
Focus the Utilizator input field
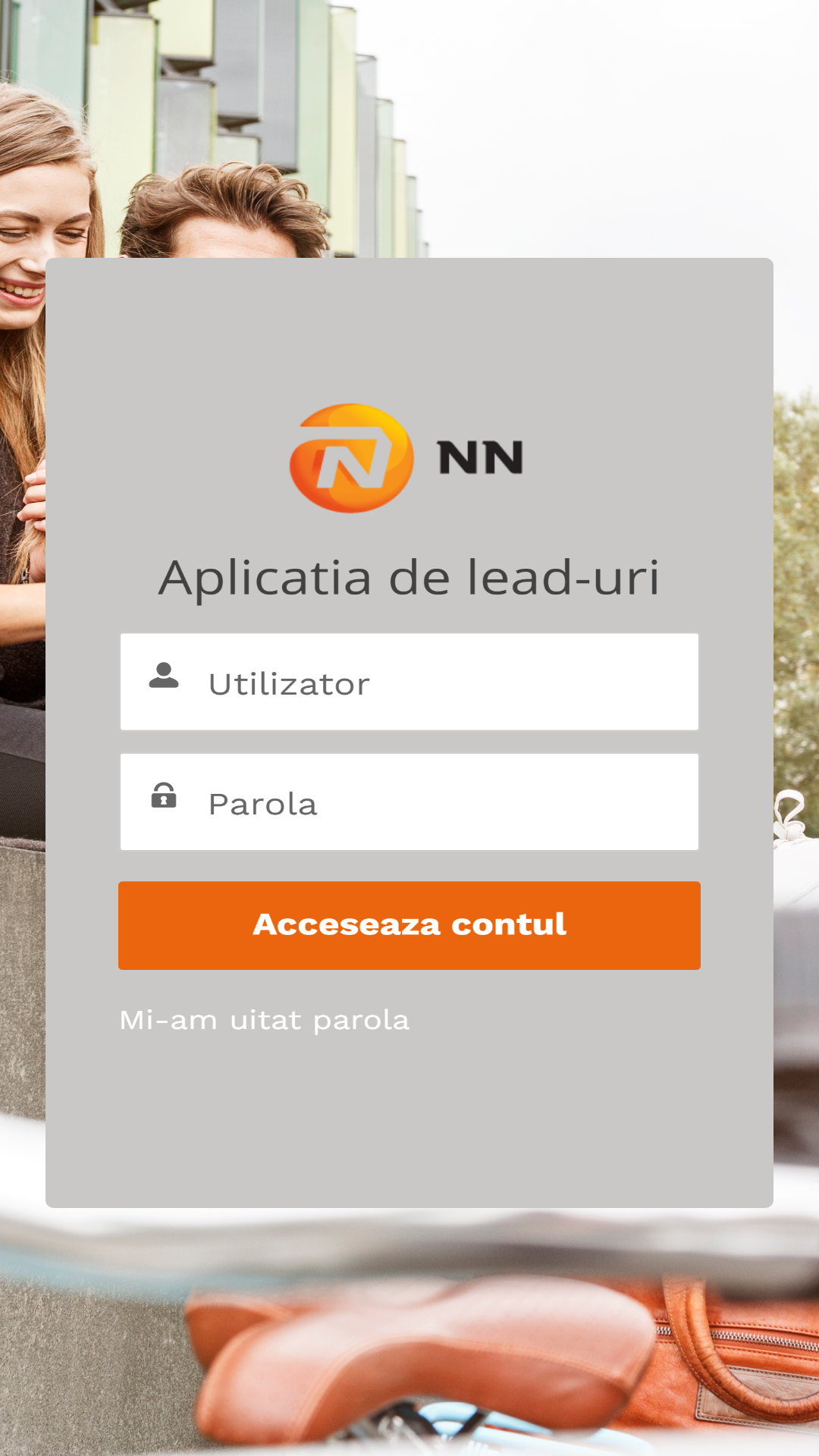click(409, 682)
